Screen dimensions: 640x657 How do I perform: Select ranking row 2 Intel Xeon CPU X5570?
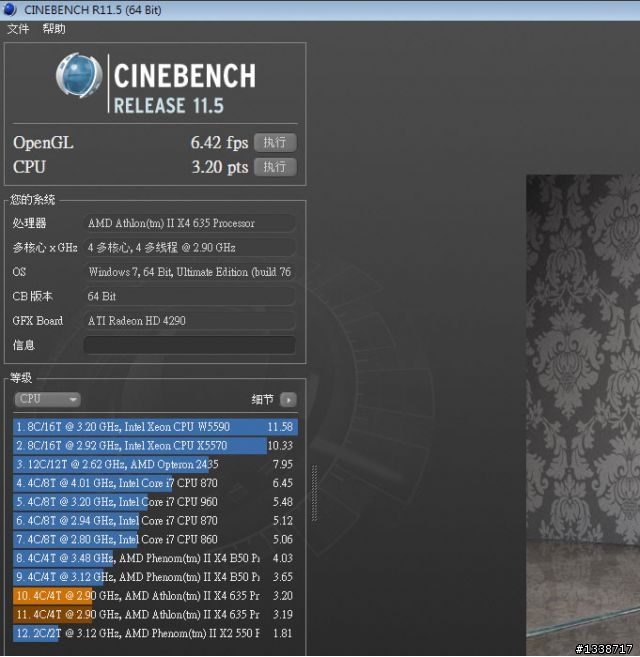[x=155, y=445]
